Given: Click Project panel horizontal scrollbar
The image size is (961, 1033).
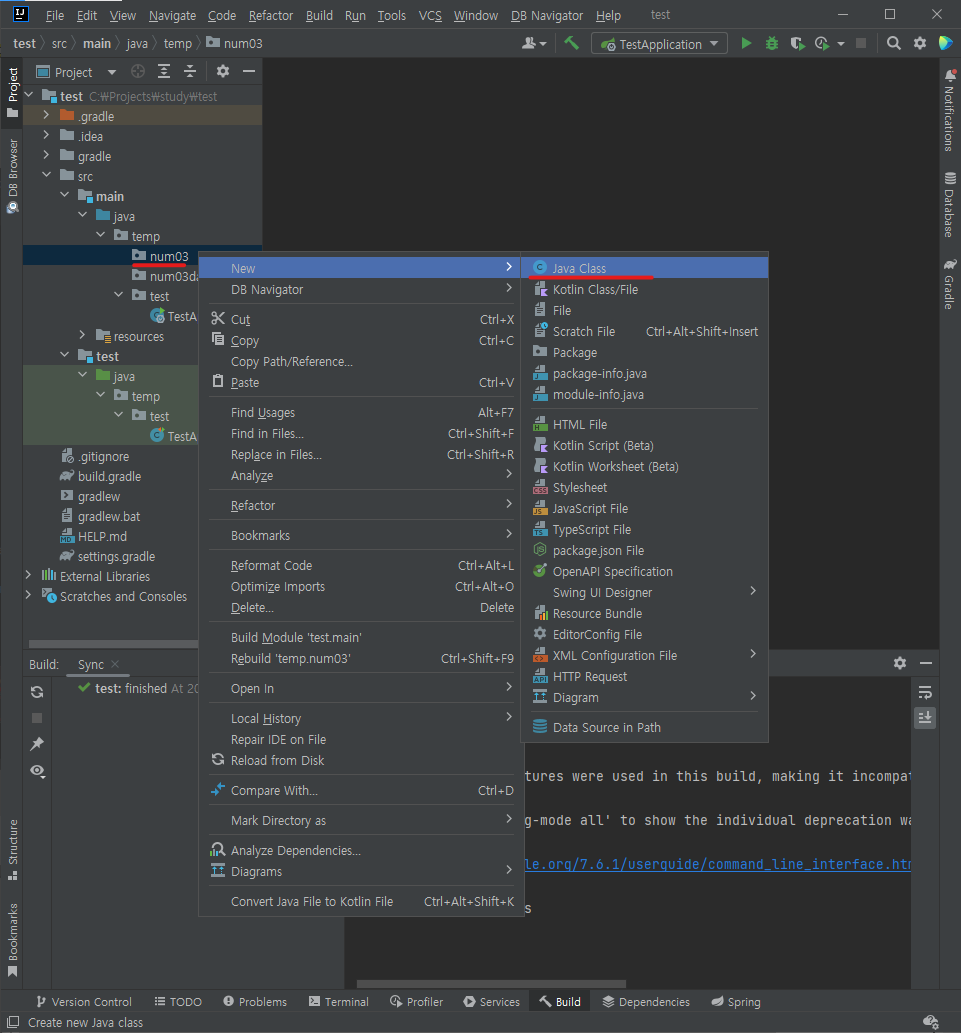Looking at the screenshot, I should pos(113,644).
